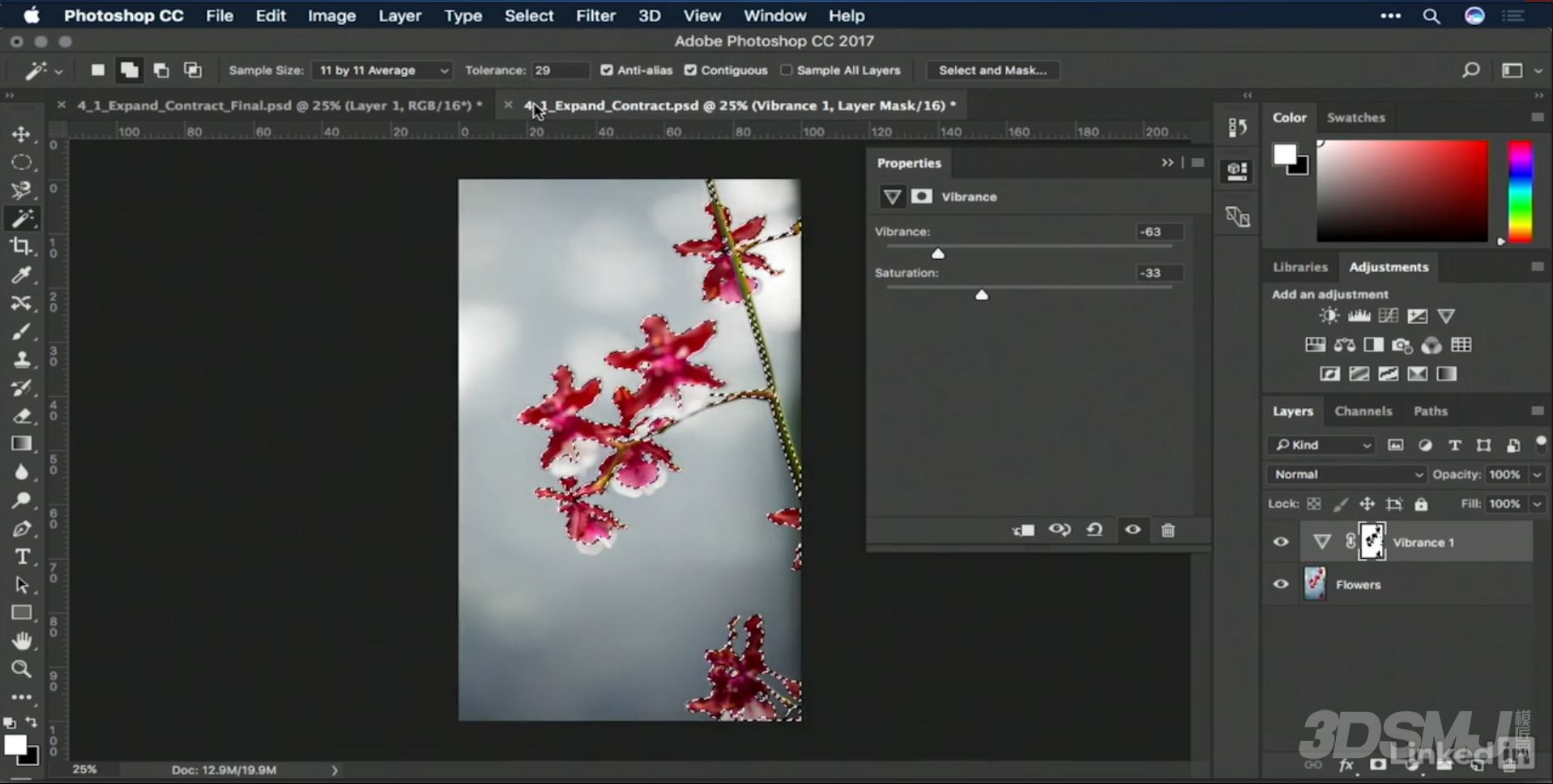Hide the Flowers layer

pyautogui.click(x=1281, y=584)
